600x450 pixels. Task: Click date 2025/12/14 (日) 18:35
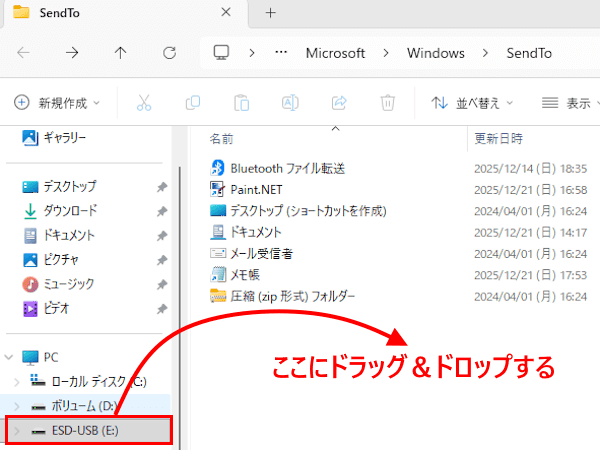click(530, 169)
